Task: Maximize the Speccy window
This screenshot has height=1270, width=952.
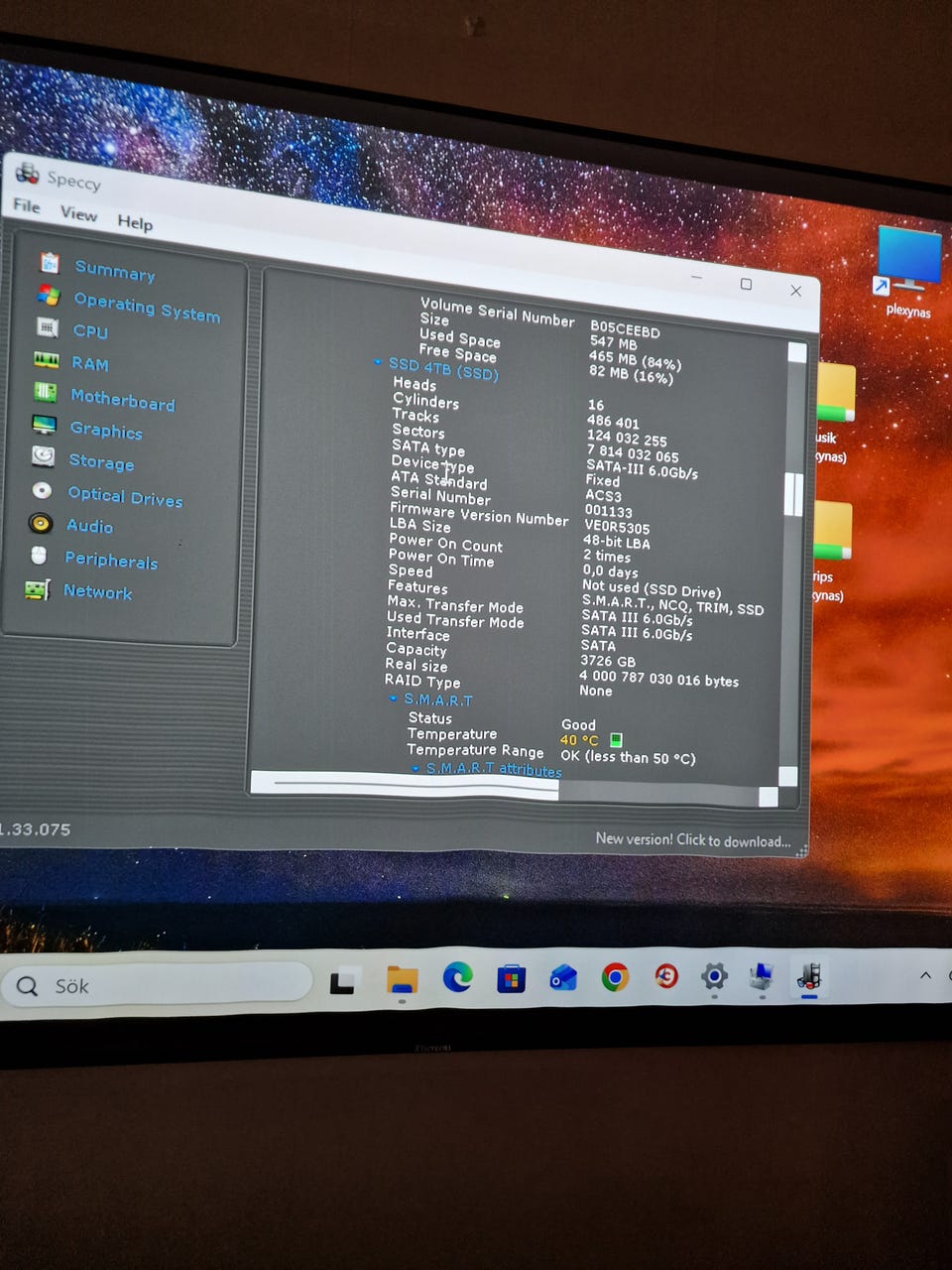Action: [x=746, y=284]
